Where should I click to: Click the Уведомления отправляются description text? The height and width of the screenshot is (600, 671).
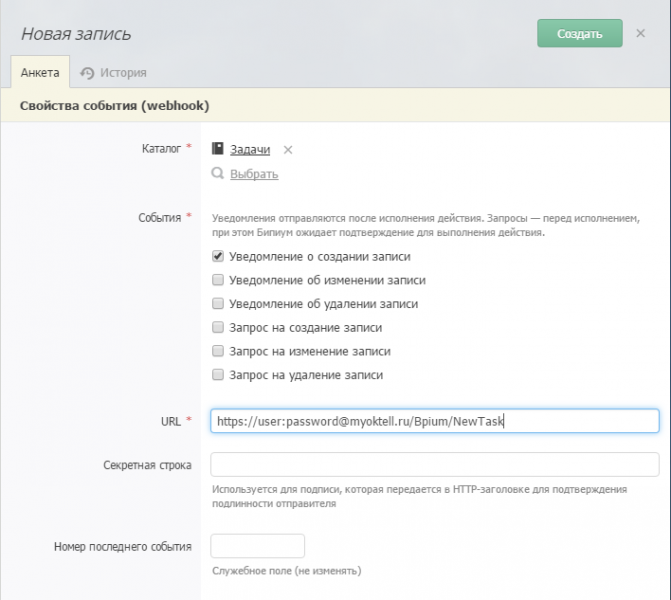(426, 225)
